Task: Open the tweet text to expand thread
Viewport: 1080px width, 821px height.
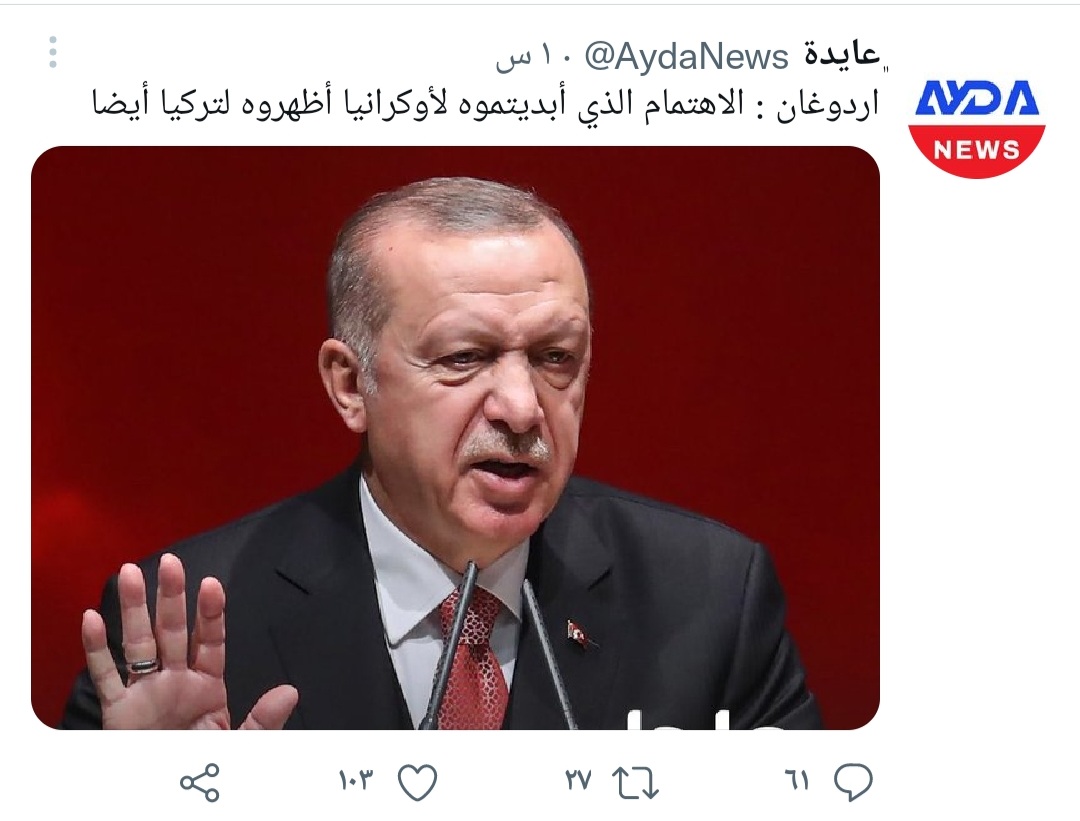Action: point(486,106)
